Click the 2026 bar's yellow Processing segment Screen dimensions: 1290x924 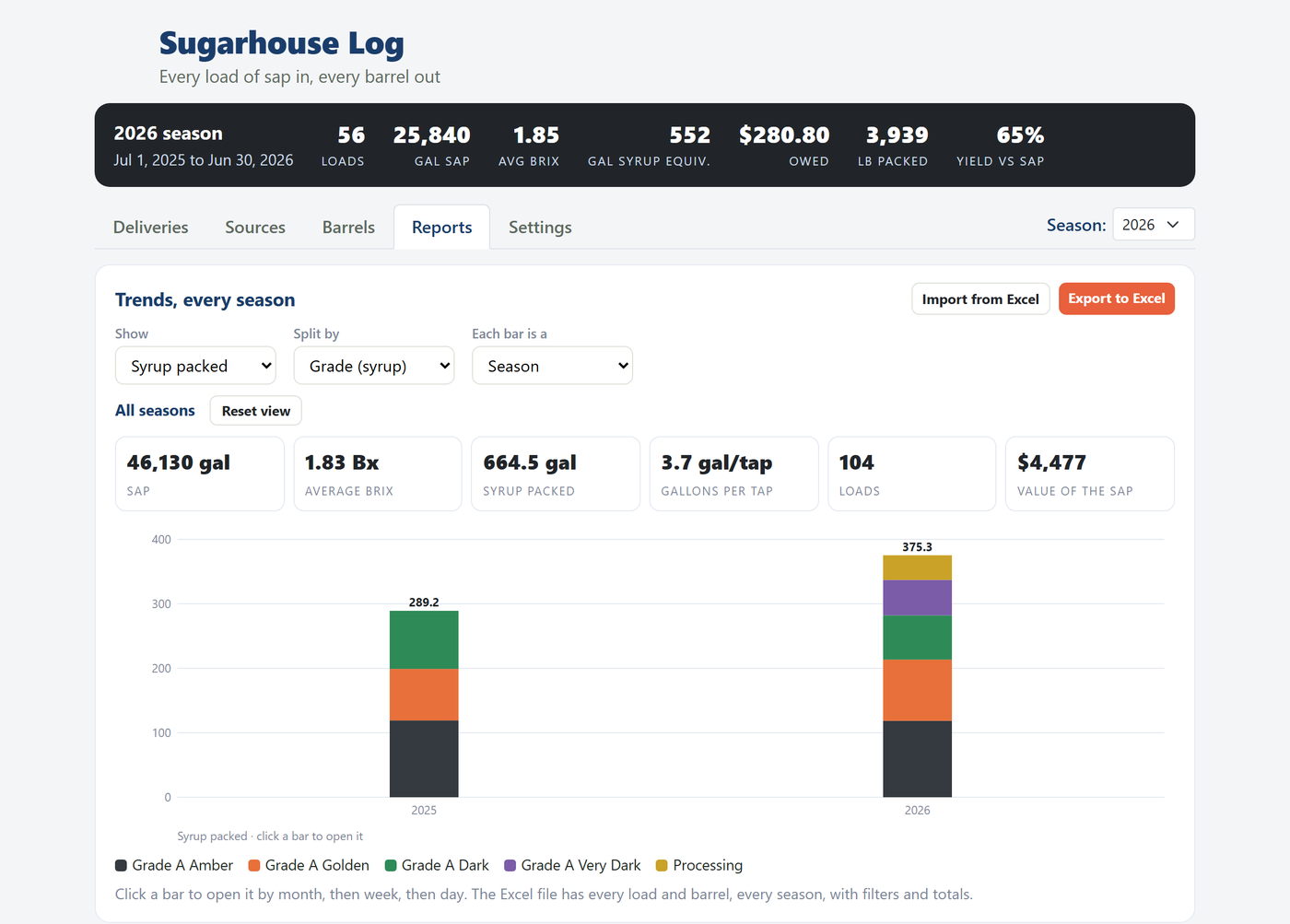[917, 567]
